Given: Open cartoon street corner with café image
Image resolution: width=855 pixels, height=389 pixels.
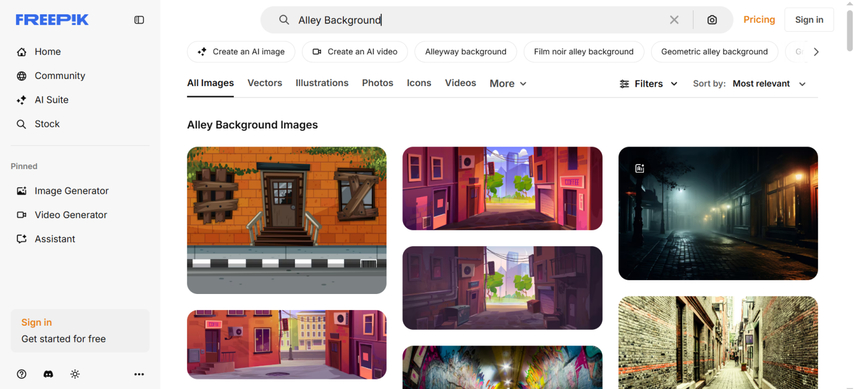Looking at the screenshot, I should (287, 344).
